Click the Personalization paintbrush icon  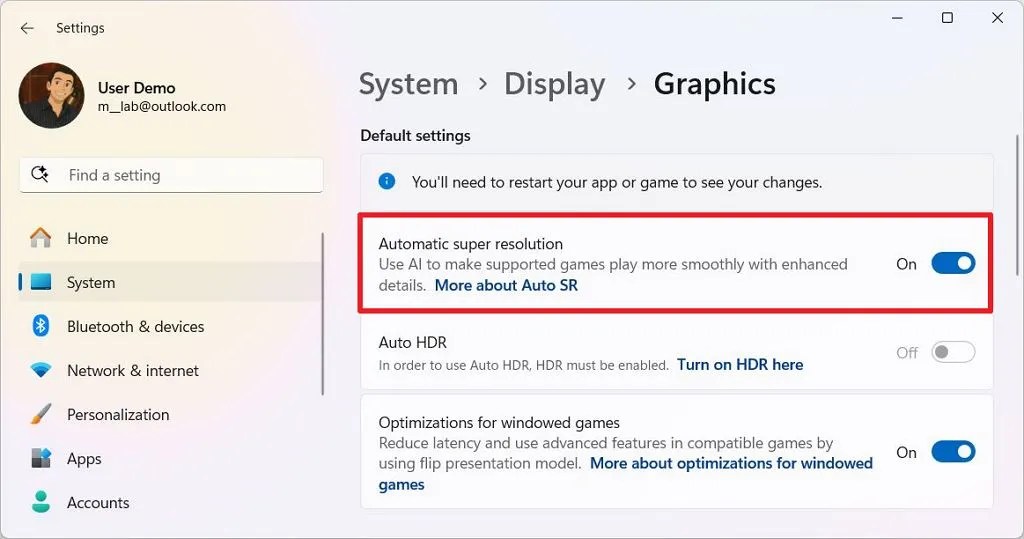40,414
